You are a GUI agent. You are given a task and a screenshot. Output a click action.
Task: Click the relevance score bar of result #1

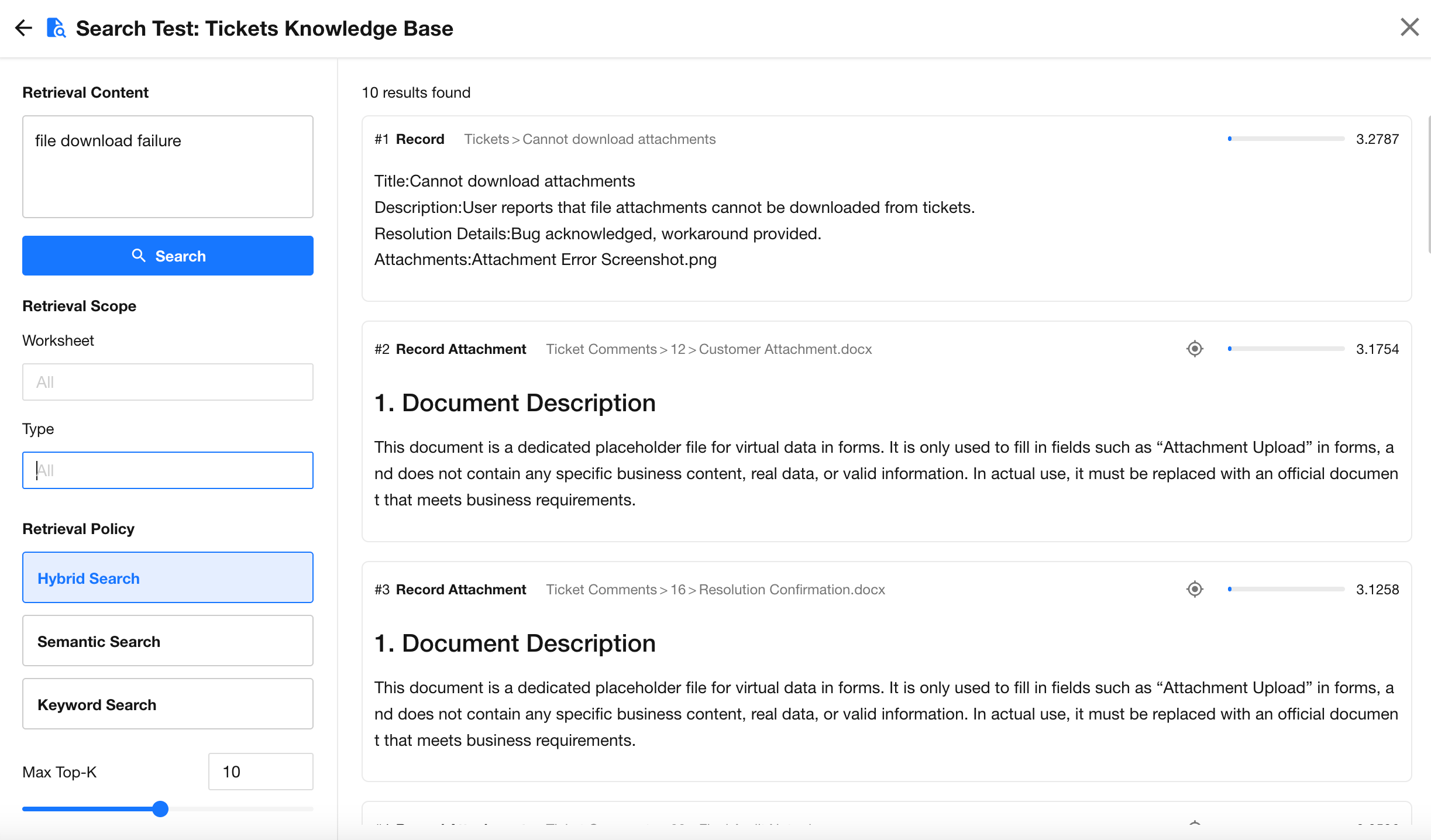(x=1286, y=139)
